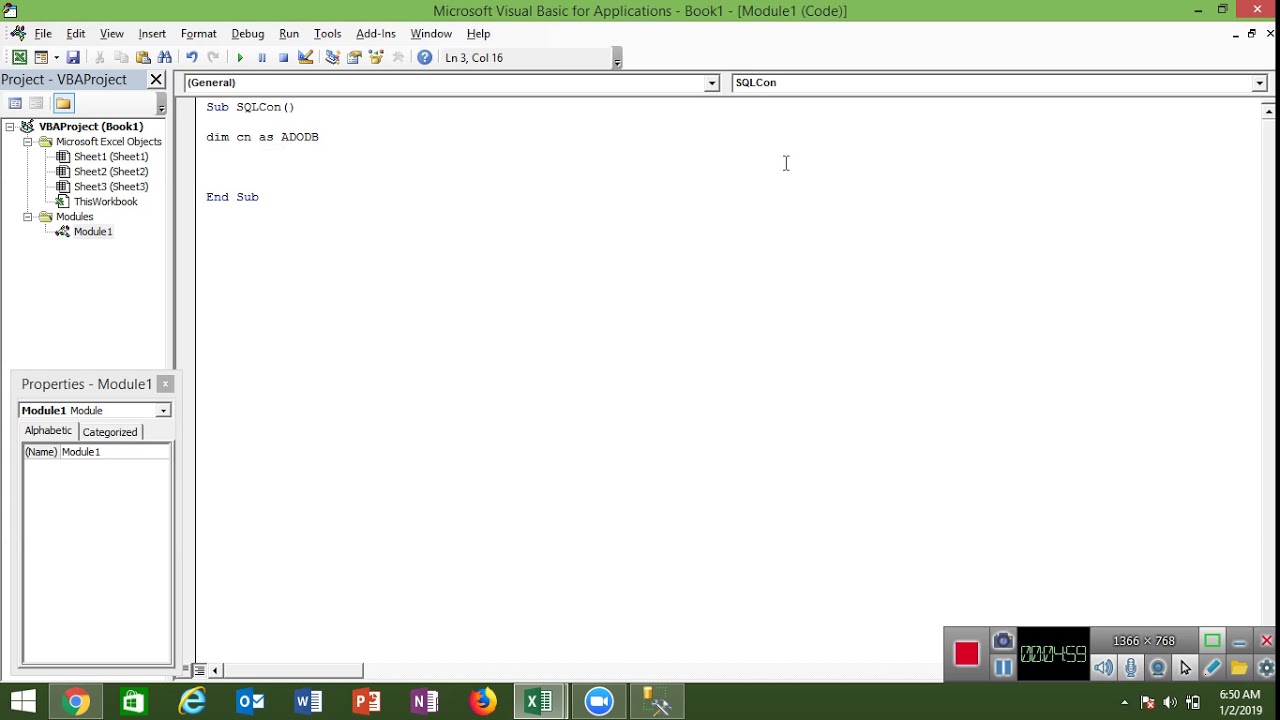Open the Run menu

[x=289, y=34]
